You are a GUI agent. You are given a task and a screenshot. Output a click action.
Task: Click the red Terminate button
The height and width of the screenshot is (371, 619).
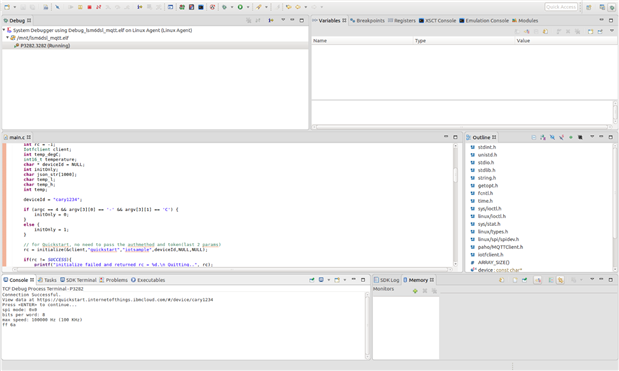90,7
